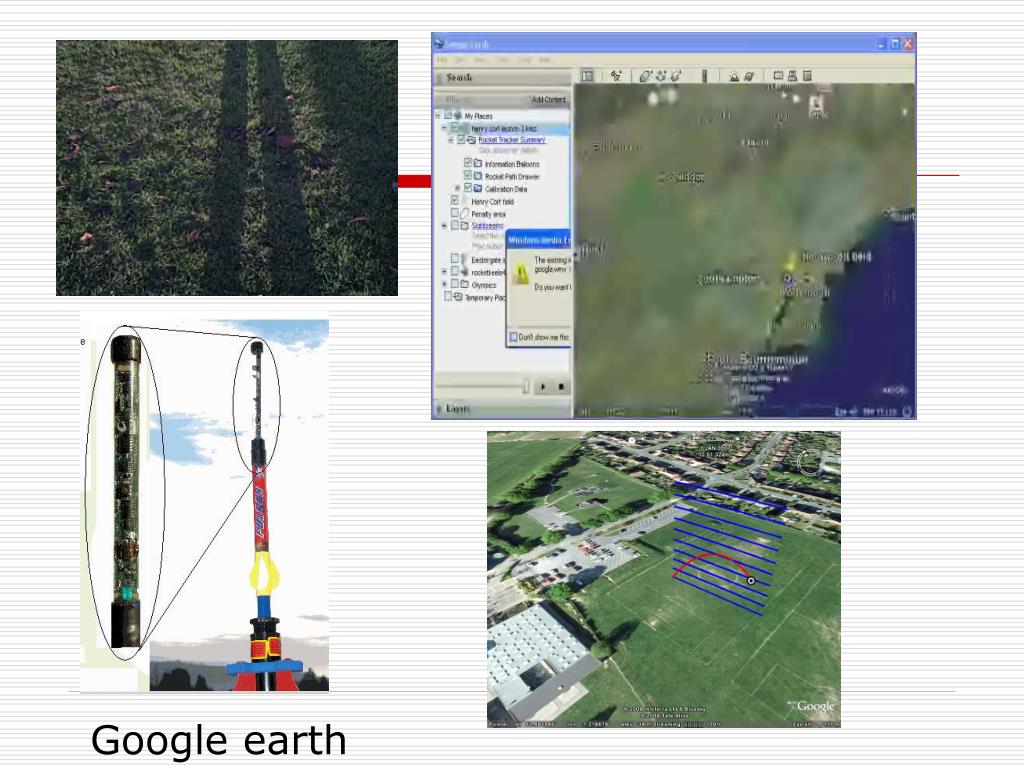Viewport: 1024px width, 768px height.
Task: Tick the Don't show me this checkbox
Action: [x=513, y=337]
